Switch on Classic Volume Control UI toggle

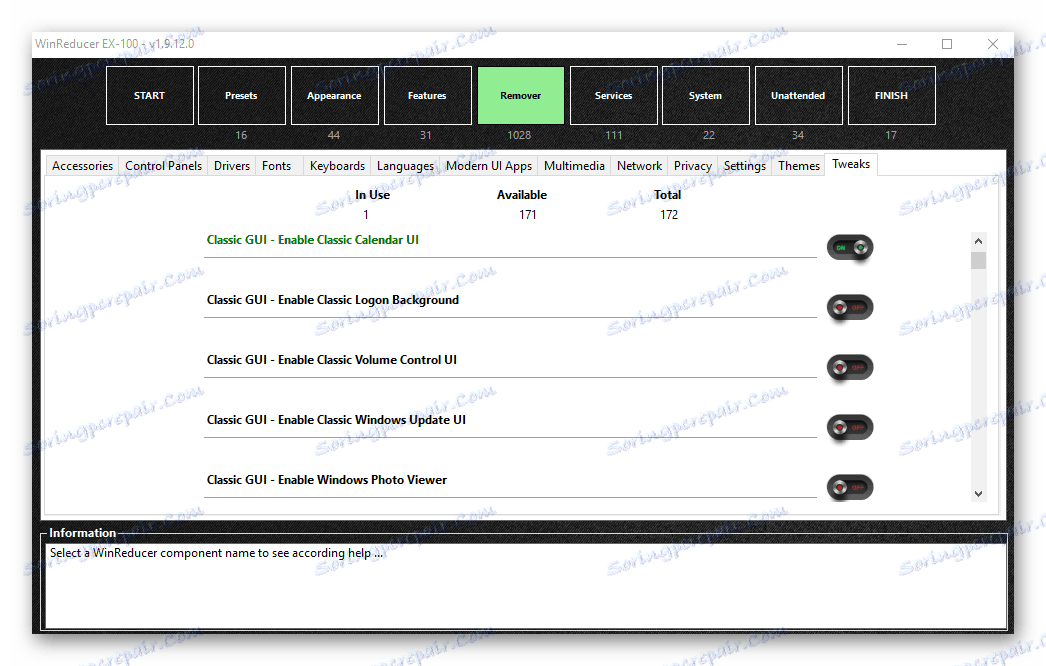pyautogui.click(x=850, y=368)
